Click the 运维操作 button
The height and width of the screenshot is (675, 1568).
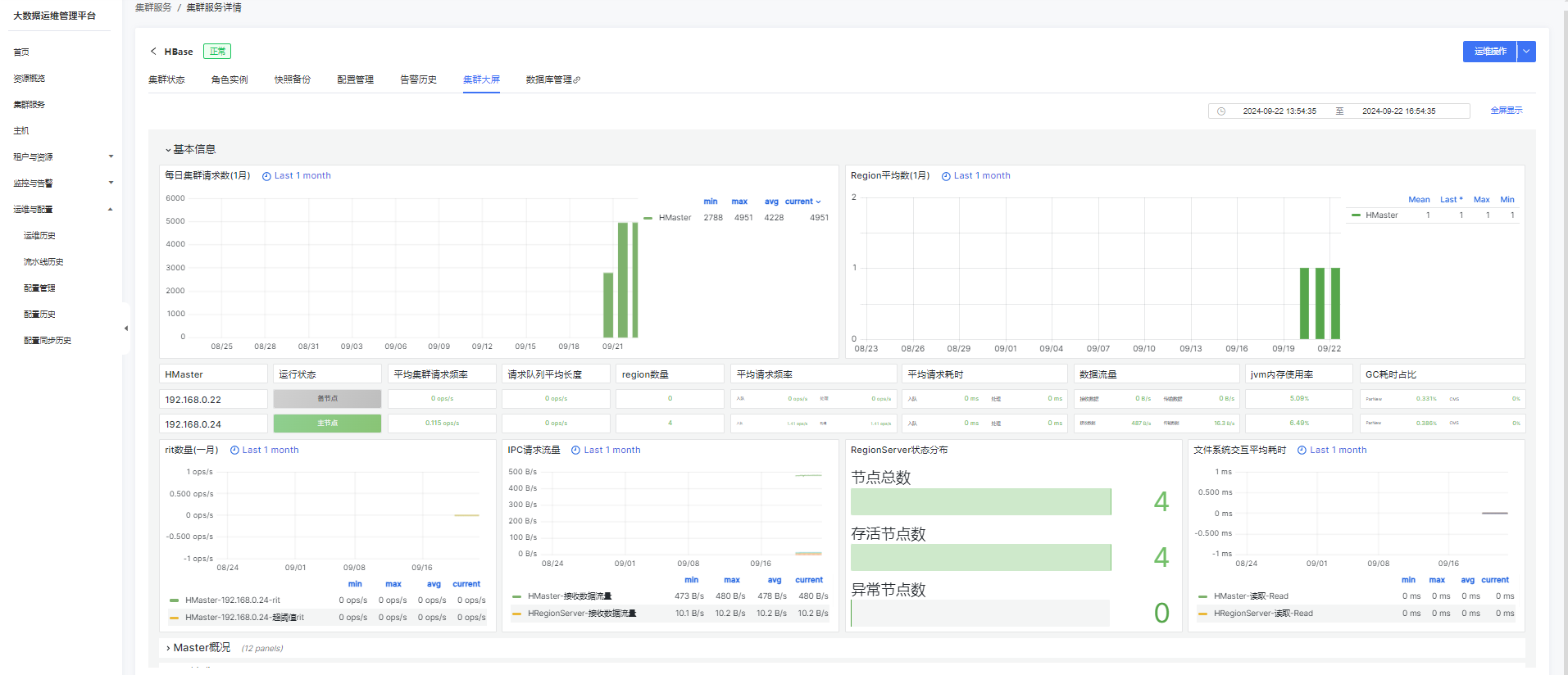[1490, 52]
